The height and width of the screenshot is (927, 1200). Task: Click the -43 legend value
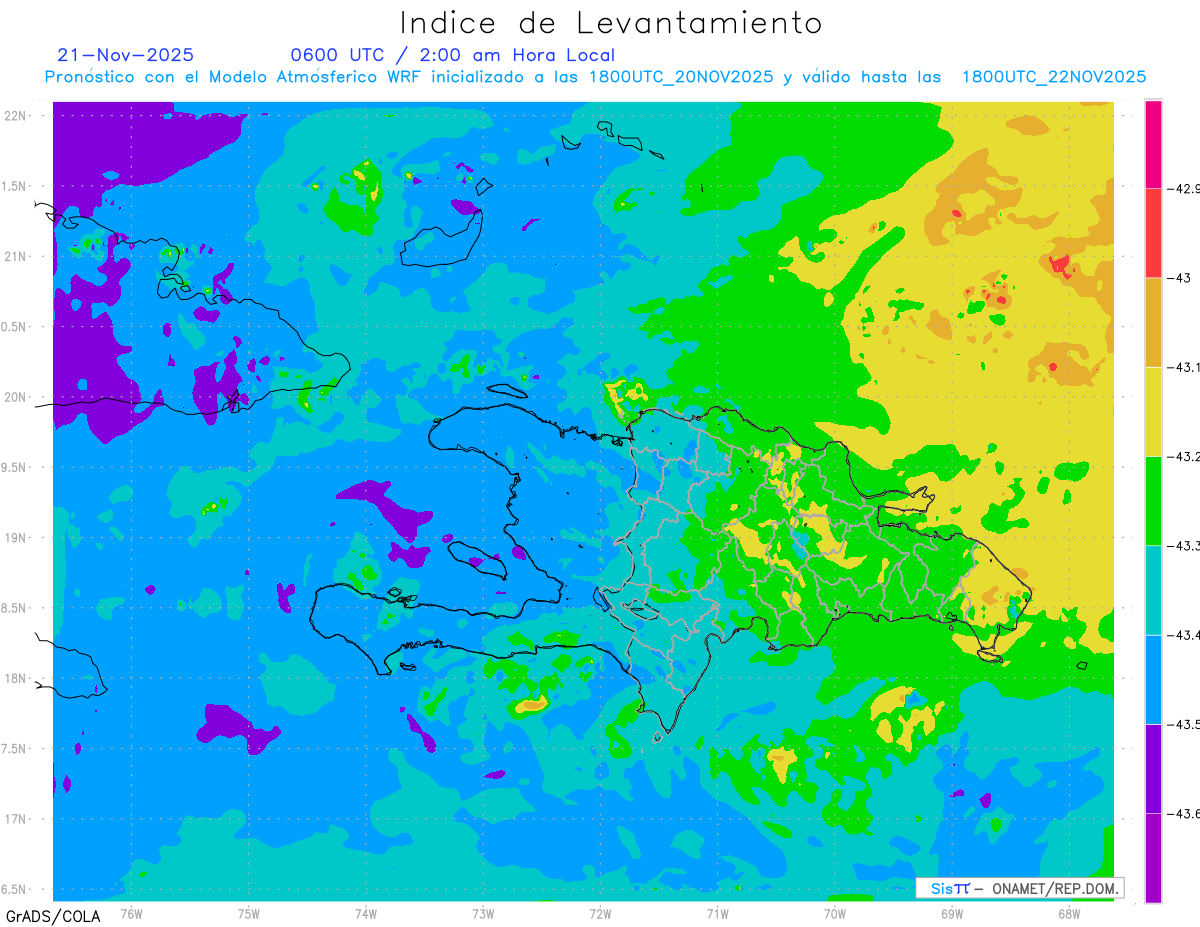1179,278
